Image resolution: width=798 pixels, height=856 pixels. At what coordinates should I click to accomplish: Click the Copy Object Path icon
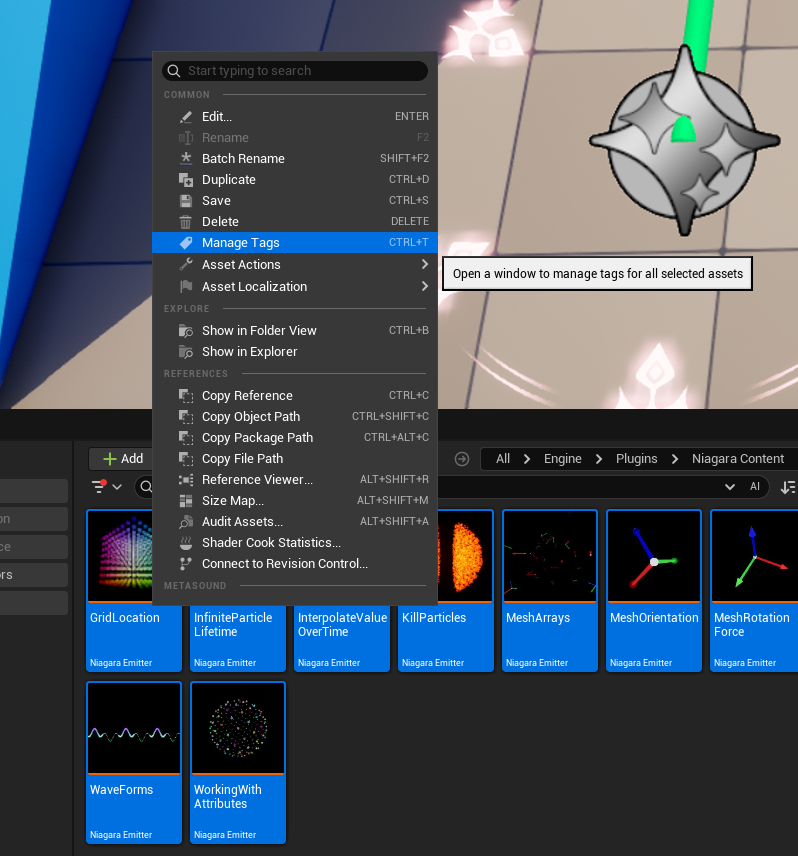[x=186, y=417]
